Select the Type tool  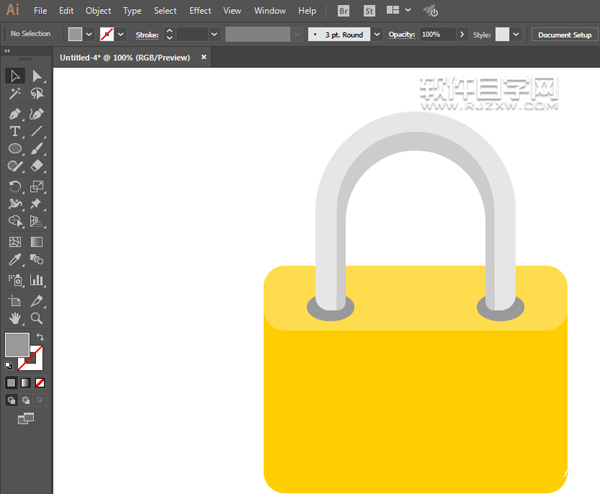pos(15,131)
